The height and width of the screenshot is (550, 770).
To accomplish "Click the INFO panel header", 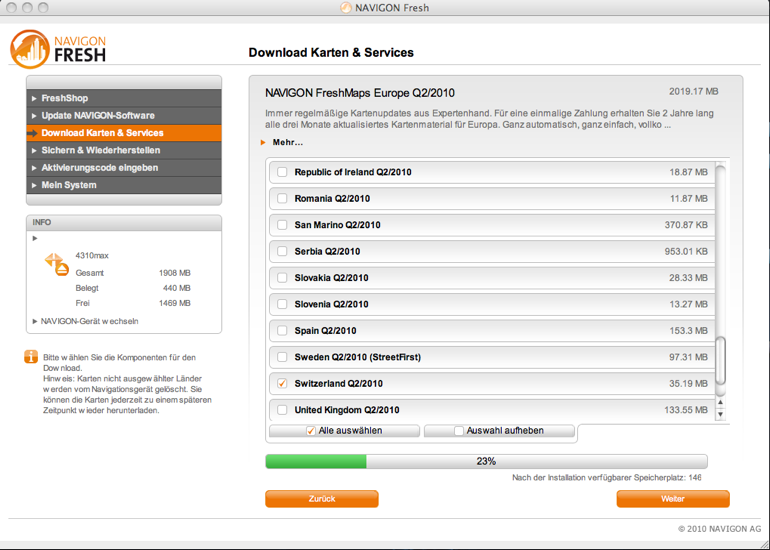I will pos(124,222).
